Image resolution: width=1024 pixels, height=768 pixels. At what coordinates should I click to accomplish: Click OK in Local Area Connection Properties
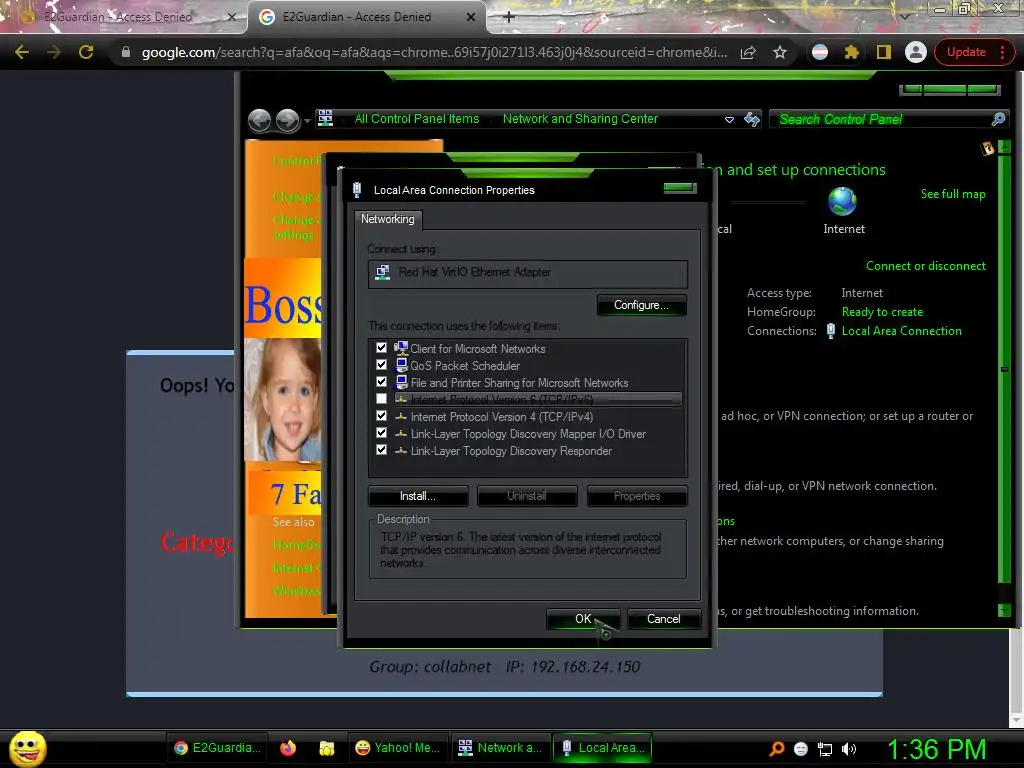click(583, 619)
